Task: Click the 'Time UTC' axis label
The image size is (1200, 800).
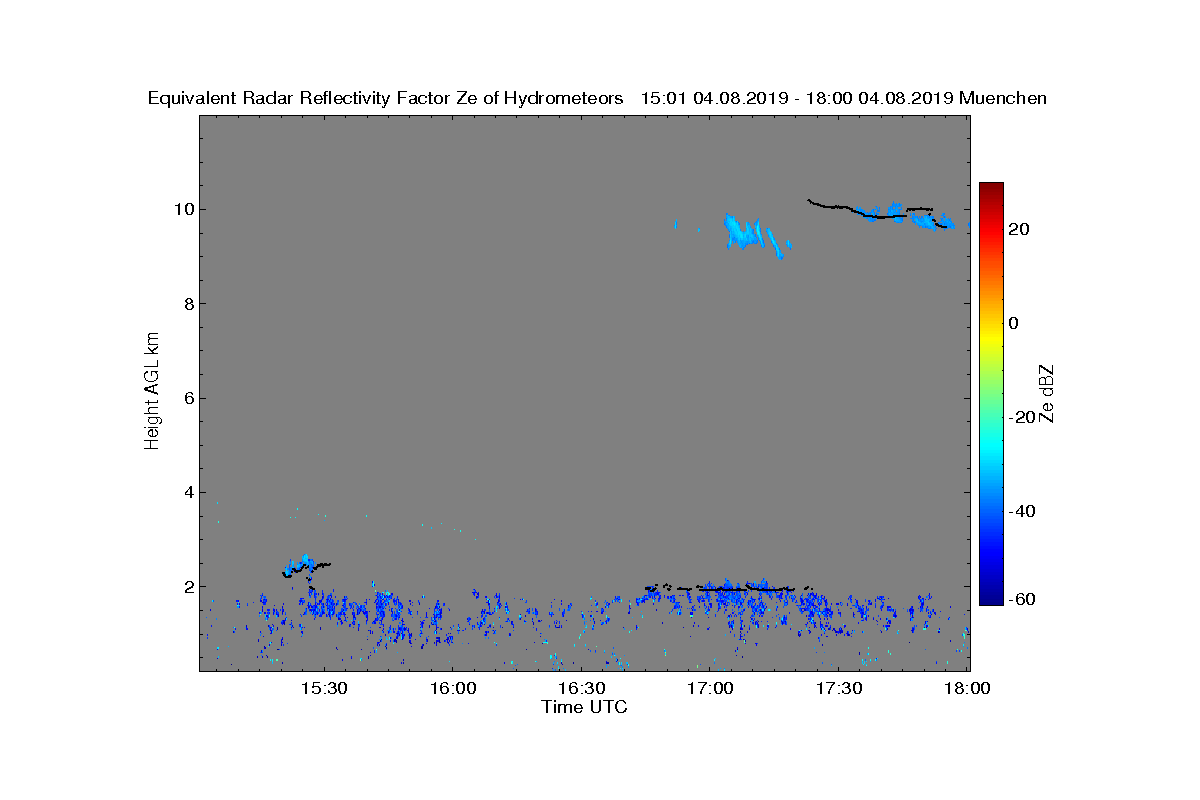Action: (x=585, y=707)
